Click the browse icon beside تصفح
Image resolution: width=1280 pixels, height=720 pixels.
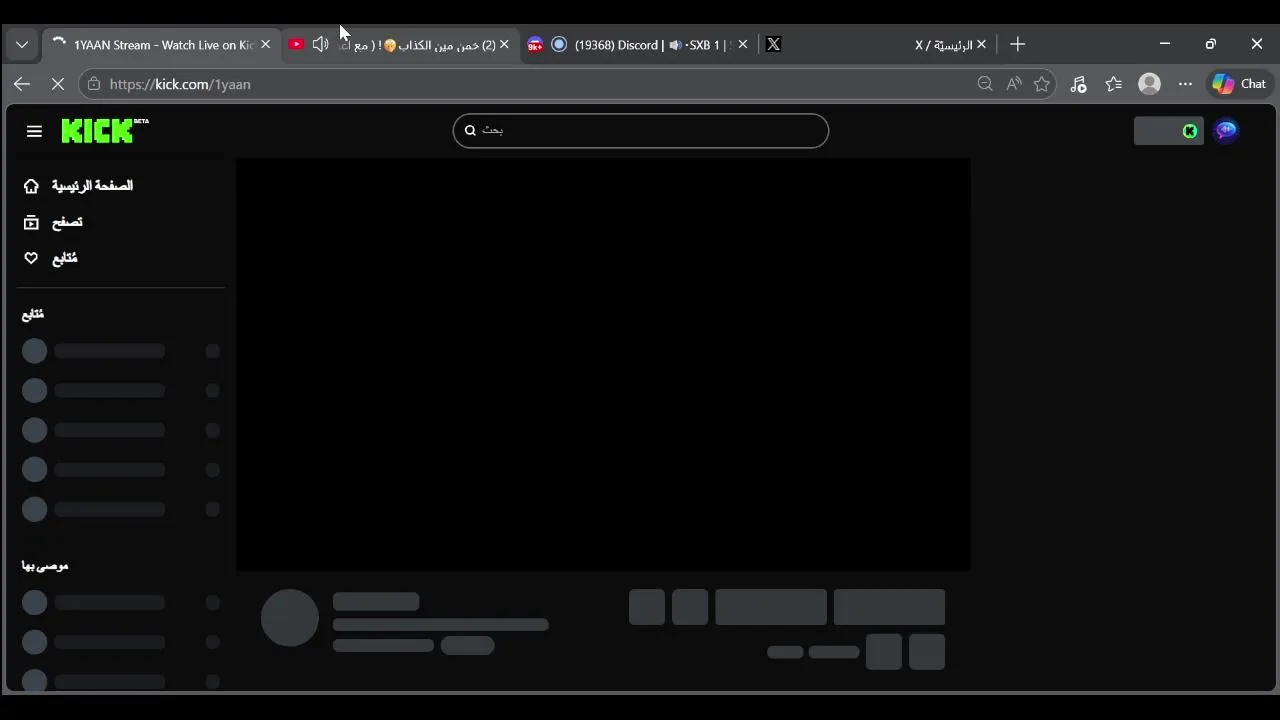tap(31, 222)
